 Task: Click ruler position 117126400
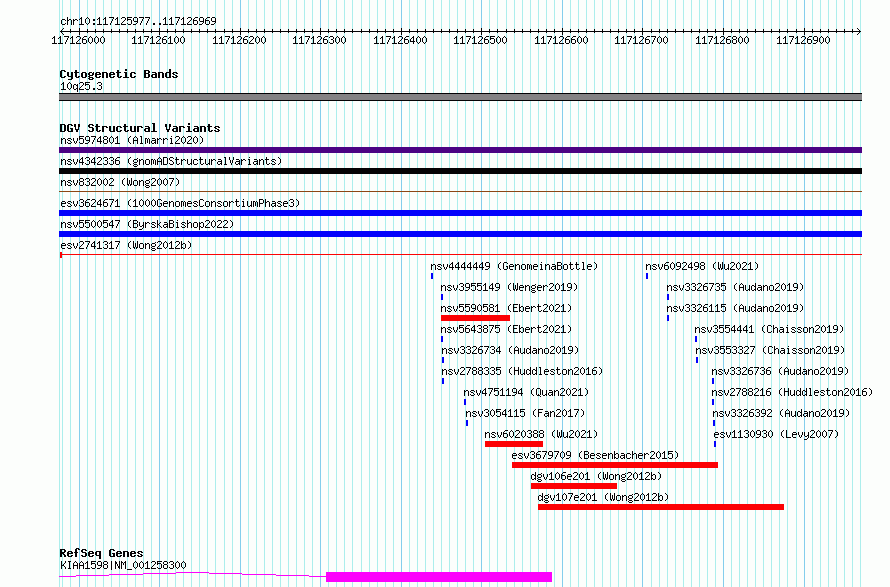[400, 40]
